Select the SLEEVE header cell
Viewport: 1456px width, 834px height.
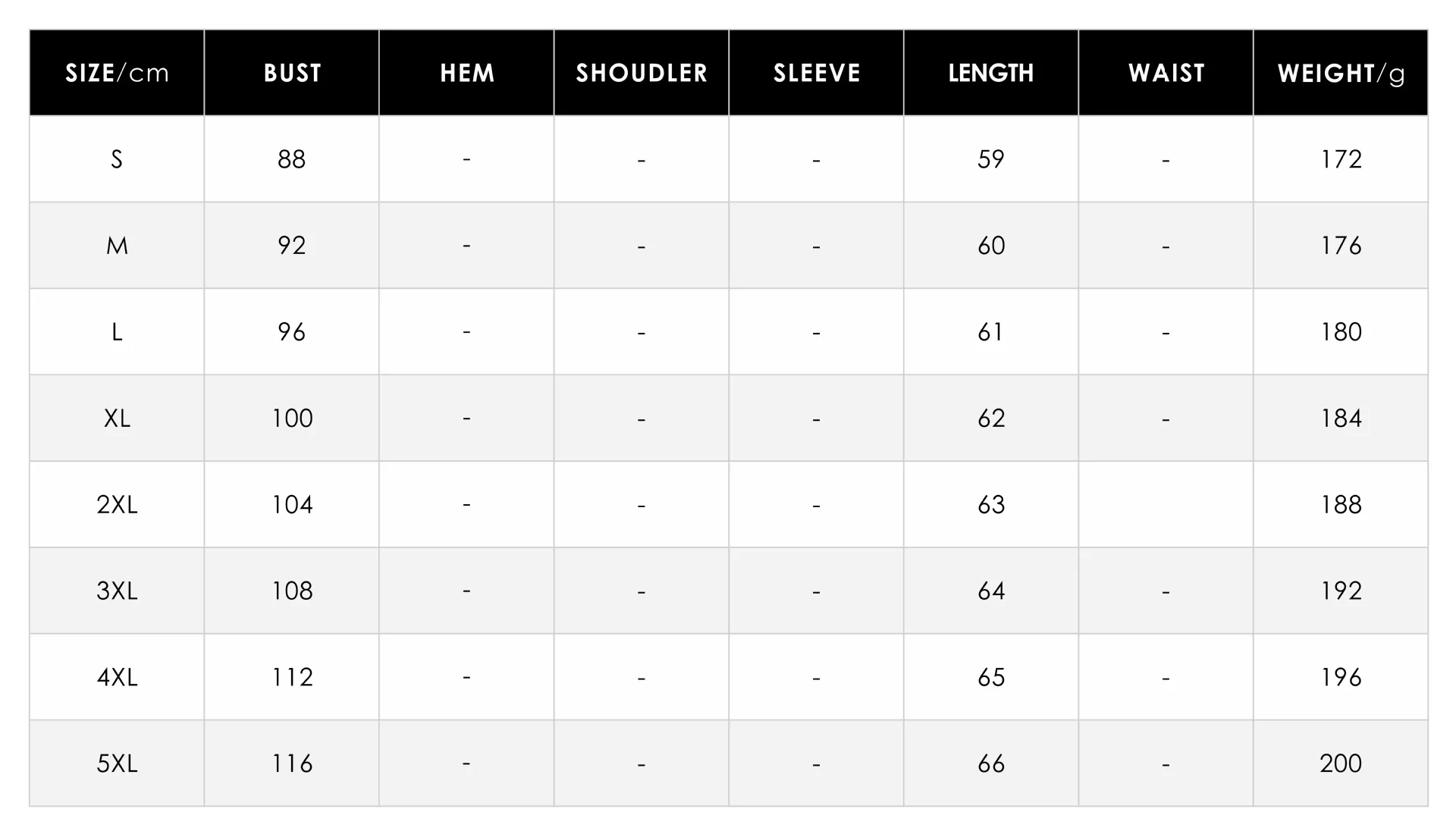[x=817, y=73]
